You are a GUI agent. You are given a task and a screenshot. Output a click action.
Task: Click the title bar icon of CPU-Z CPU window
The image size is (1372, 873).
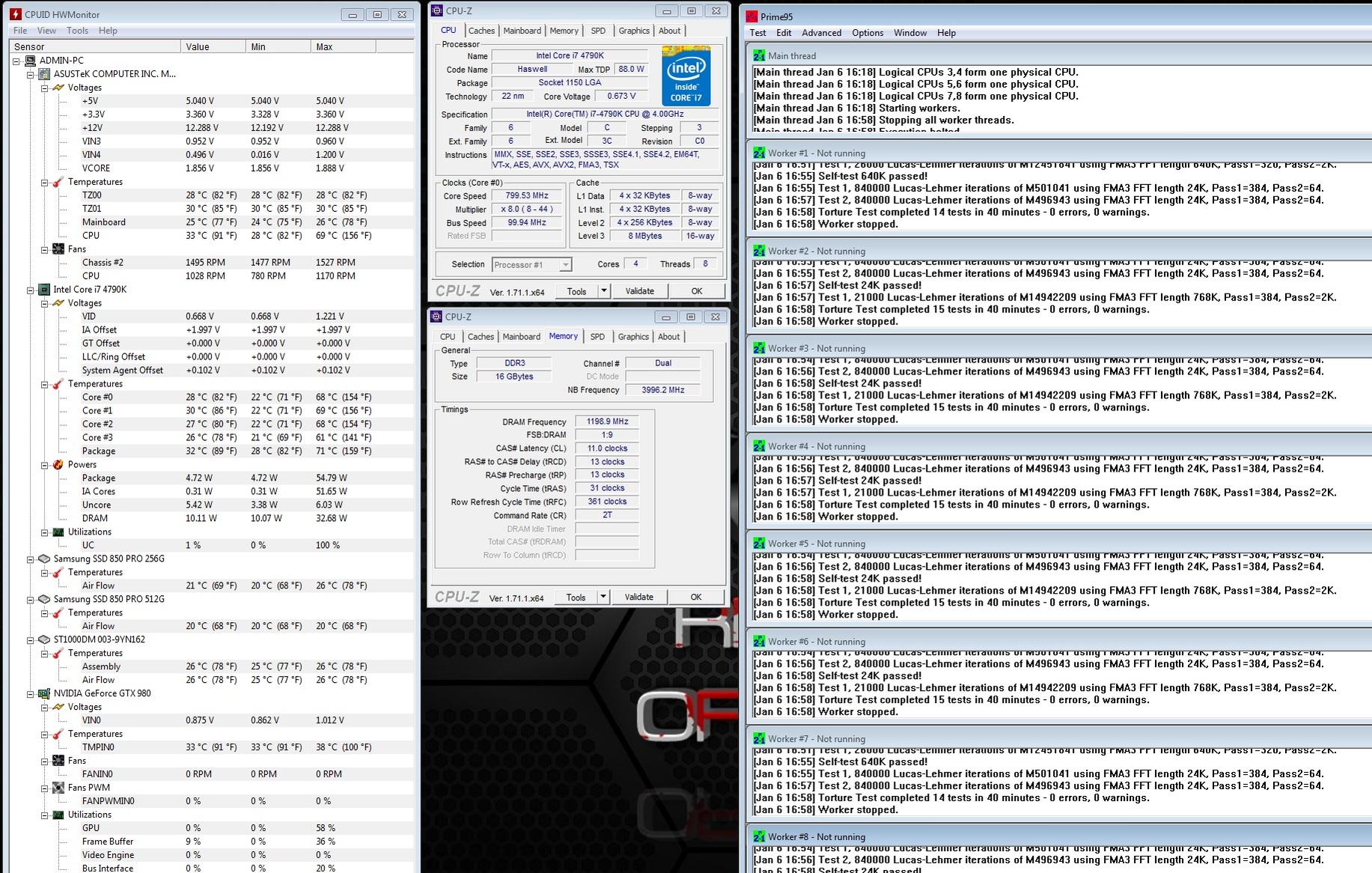[x=436, y=11]
